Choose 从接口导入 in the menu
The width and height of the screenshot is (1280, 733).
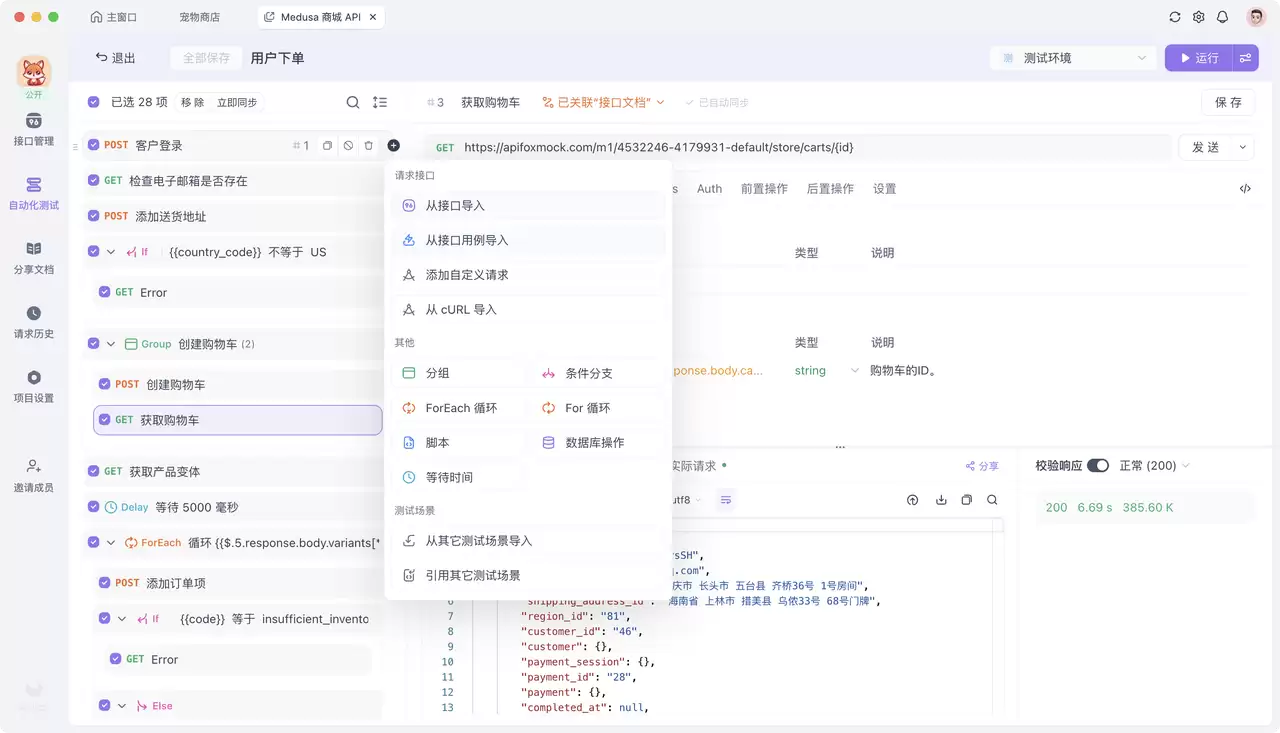[528, 205]
